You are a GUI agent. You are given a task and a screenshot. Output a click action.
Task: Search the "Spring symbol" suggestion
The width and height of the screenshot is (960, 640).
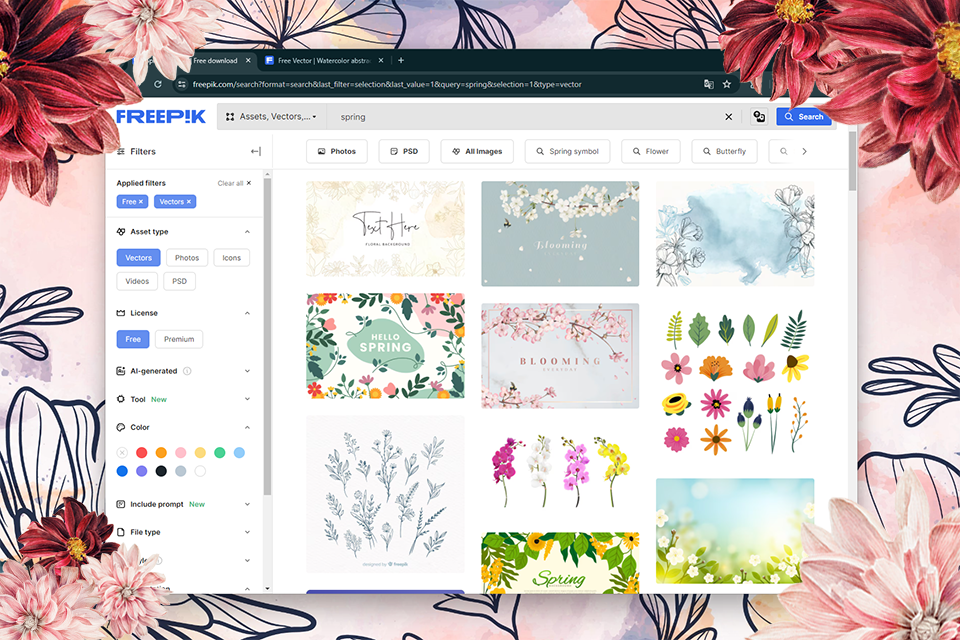tap(567, 151)
